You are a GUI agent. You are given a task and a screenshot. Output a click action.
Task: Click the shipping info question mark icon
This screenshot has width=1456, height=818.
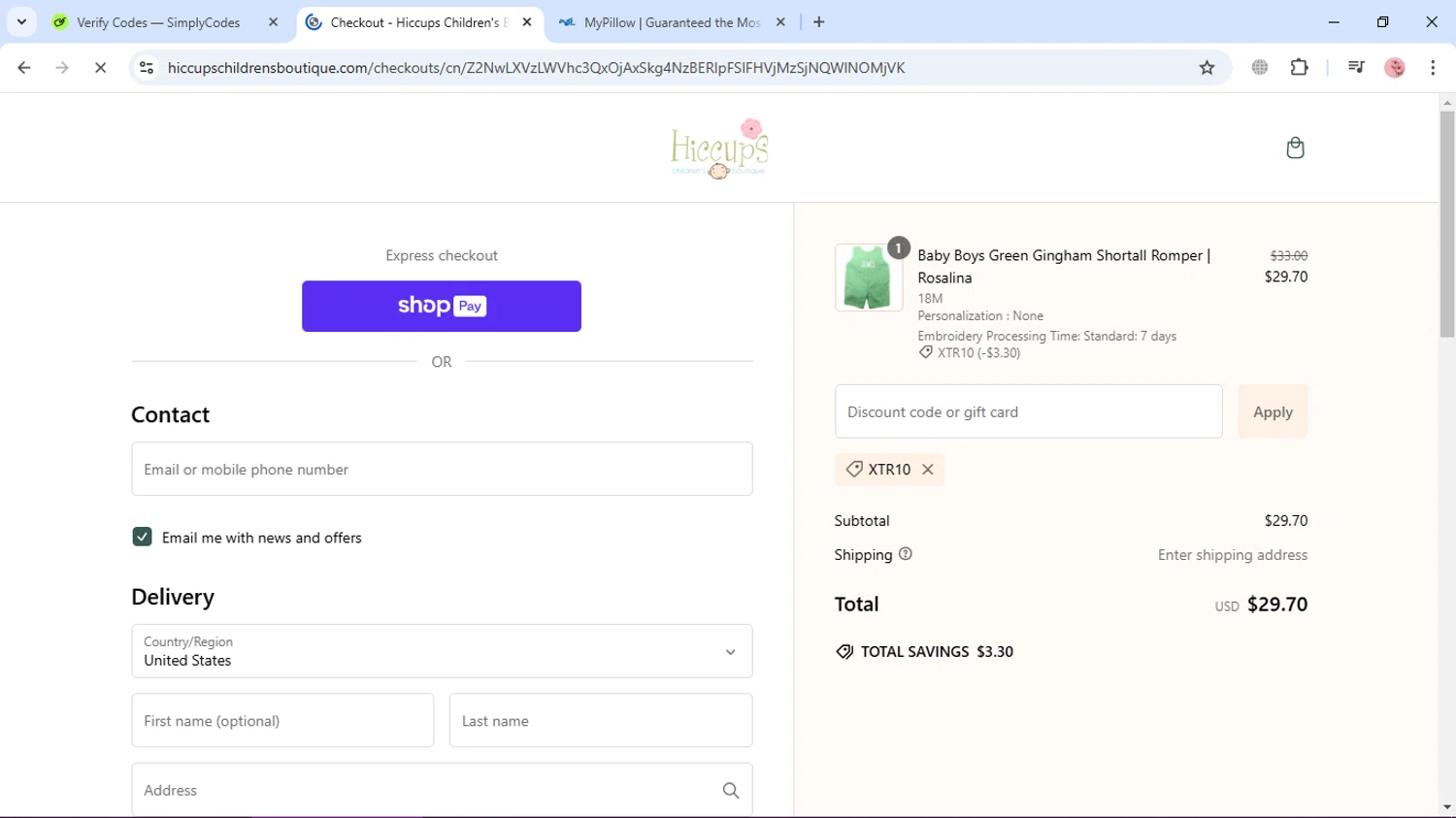pyautogui.click(x=906, y=554)
